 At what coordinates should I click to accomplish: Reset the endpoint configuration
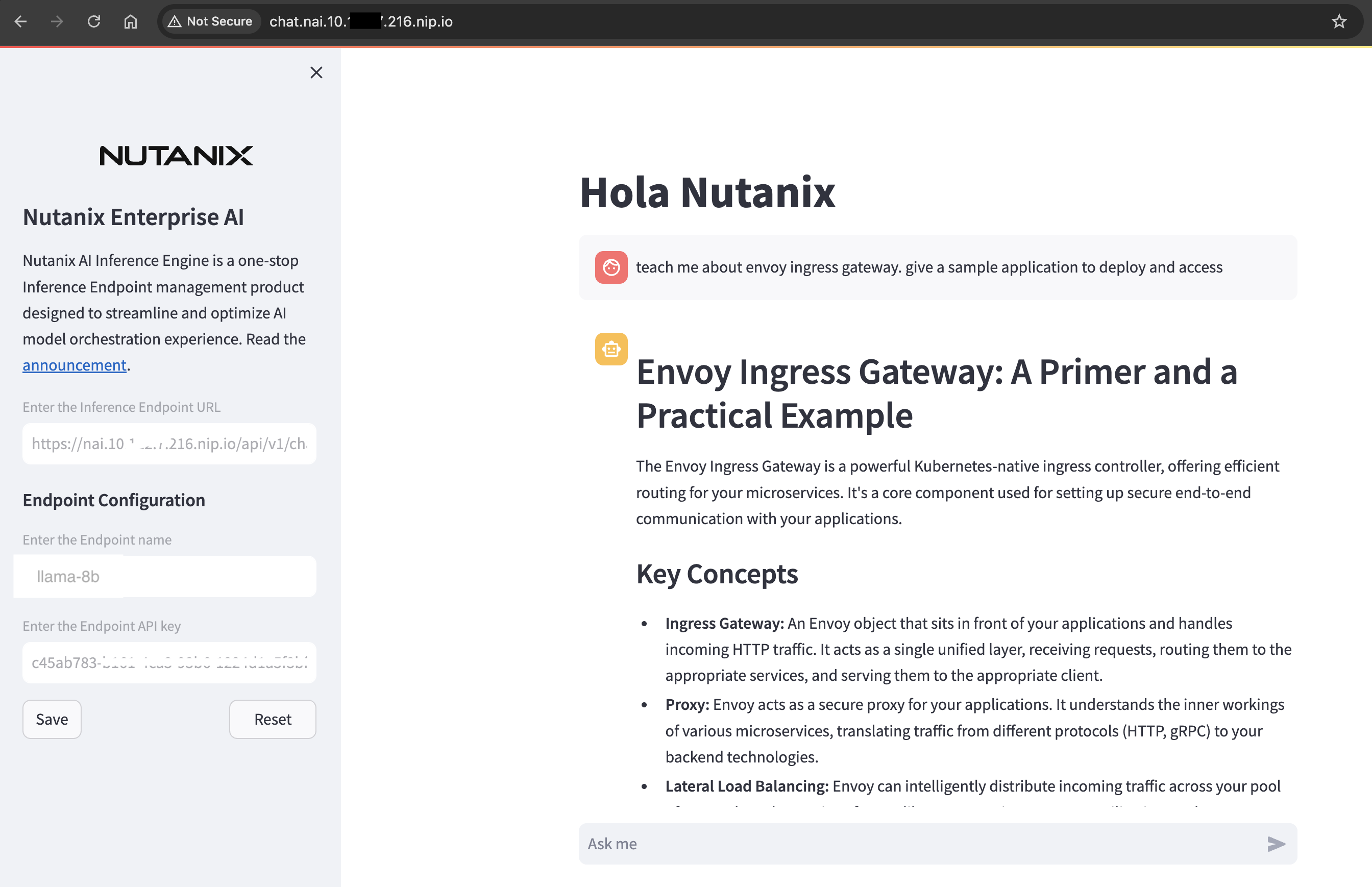(x=273, y=720)
